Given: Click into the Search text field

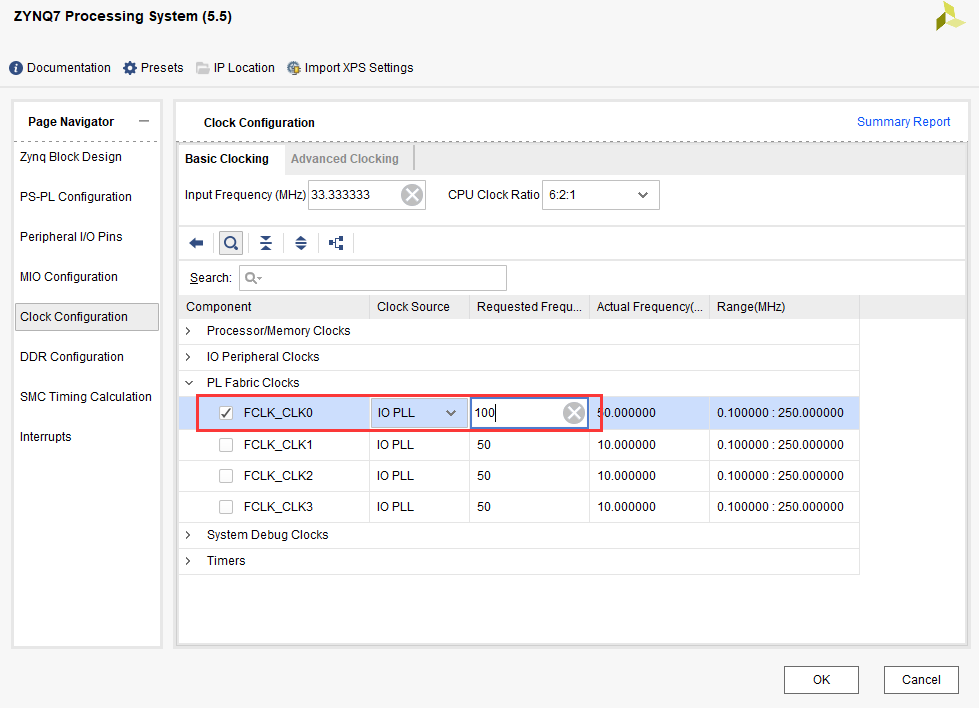Looking at the screenshot, I should click(x=373, y=278).
